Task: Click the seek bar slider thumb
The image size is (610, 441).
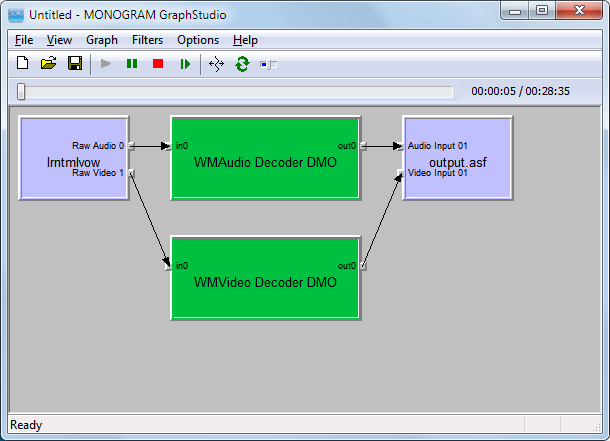Action: tap(21, 92)
